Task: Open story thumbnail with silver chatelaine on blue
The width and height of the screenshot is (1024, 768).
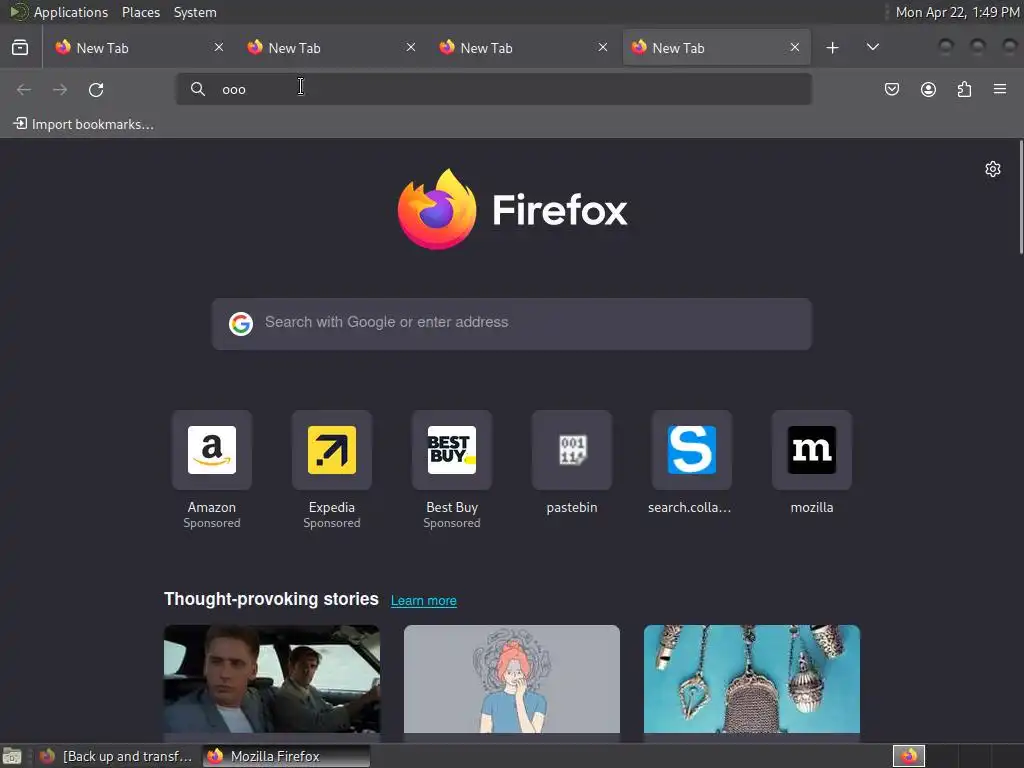Action: (x=752, y=679)
